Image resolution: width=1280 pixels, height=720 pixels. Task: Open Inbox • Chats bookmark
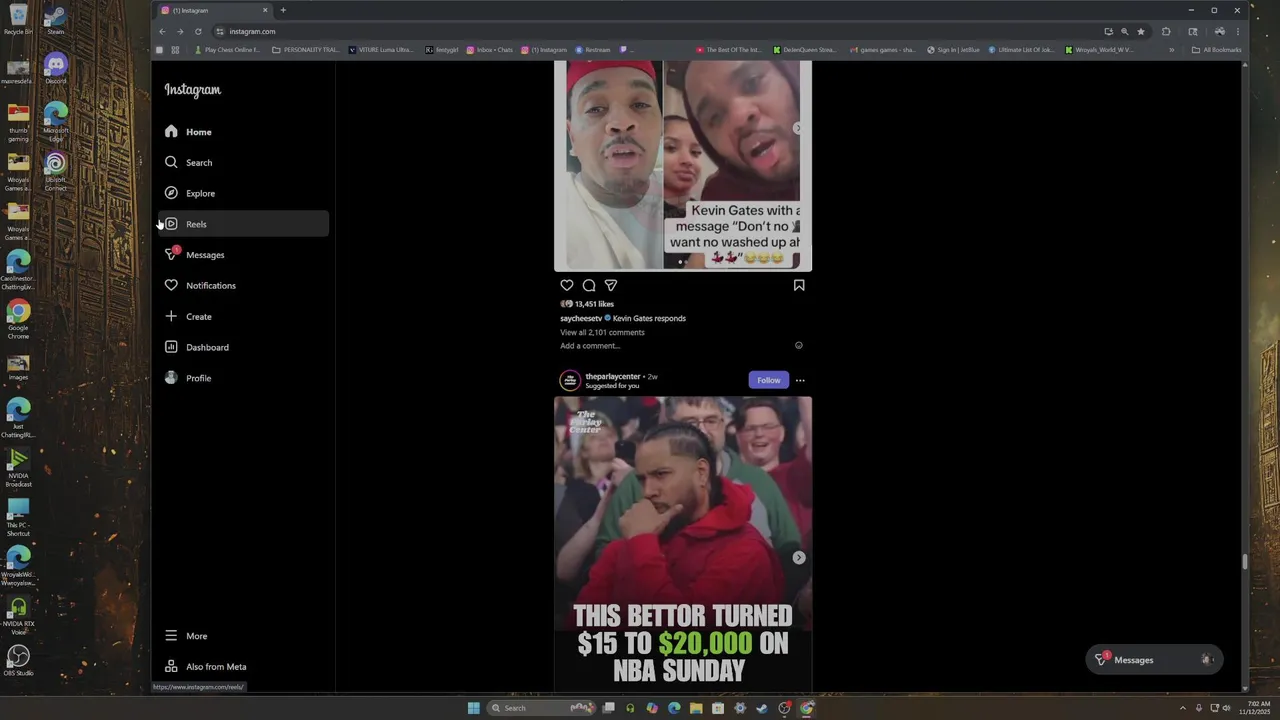click(x=490, y=50)
